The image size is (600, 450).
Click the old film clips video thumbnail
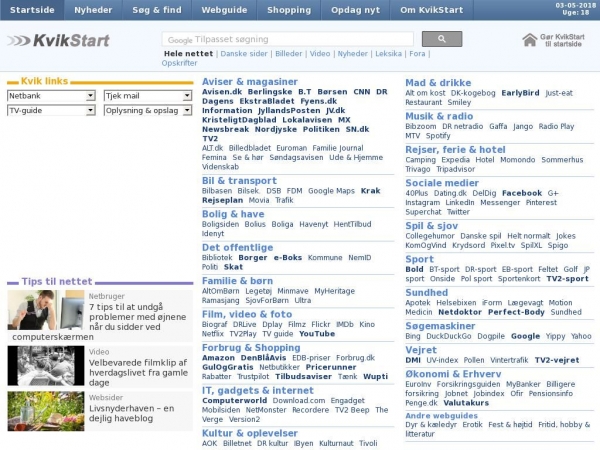(x=46, y=364)
